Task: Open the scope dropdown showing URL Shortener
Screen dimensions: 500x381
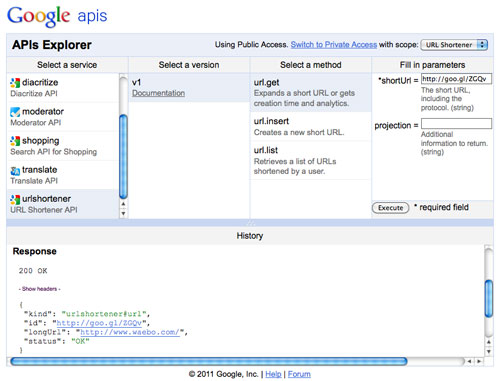Action: coord(454,45)
